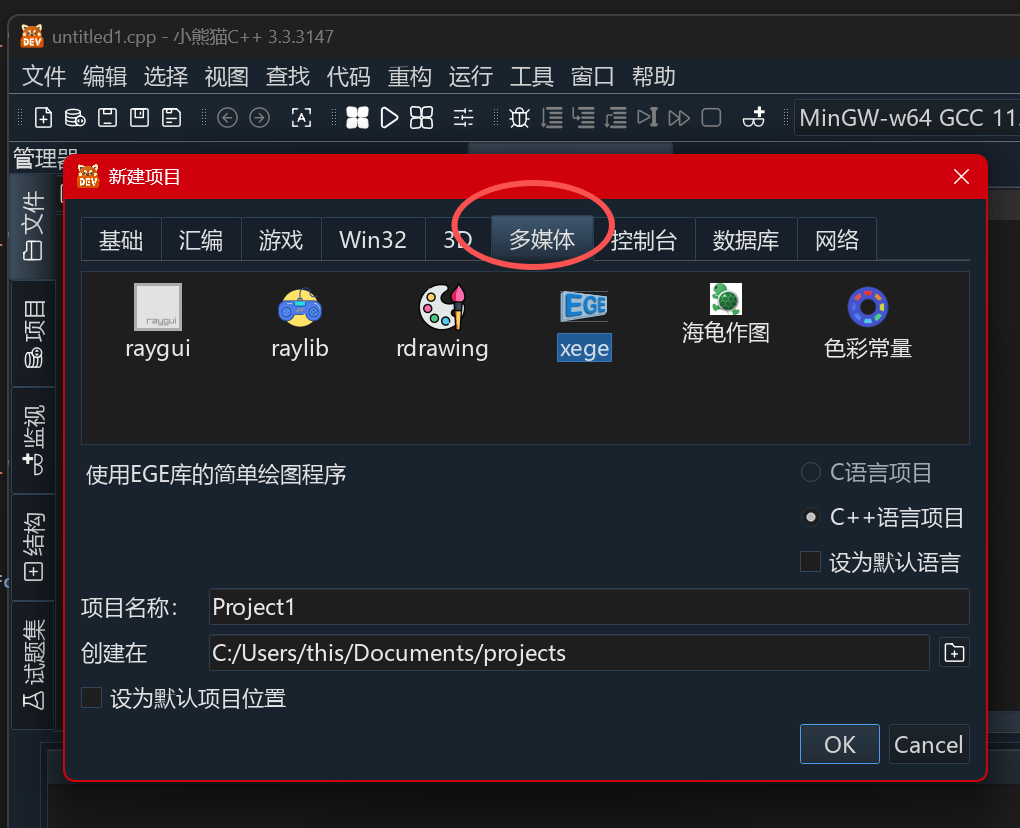
Task: Check the 设为默认项目位置 option
Action: [92, 698]
